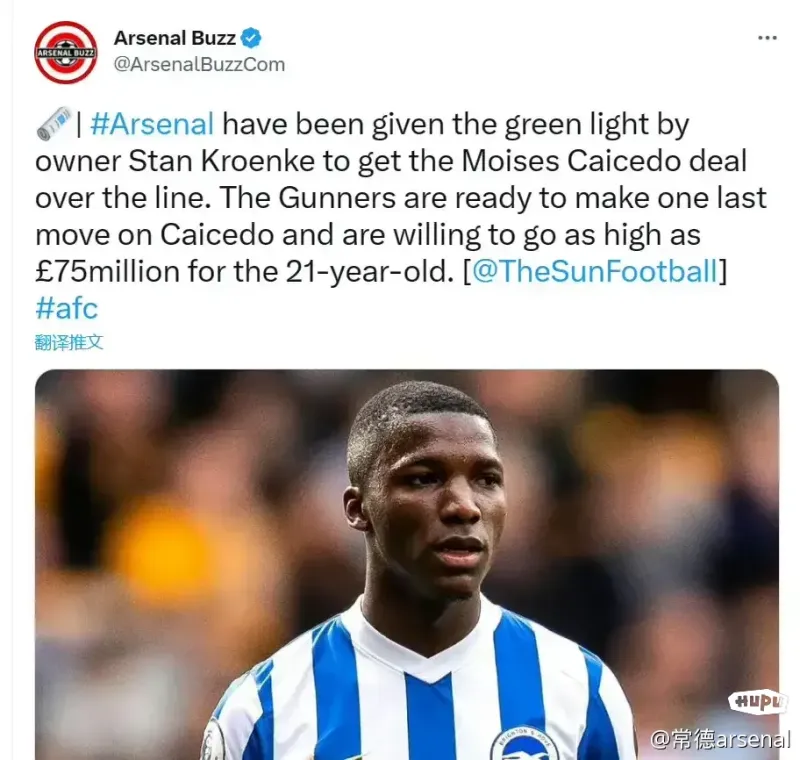Open the Arsenal Buzz profile avatar
The image size is (800, 760).
coord(65,52)
